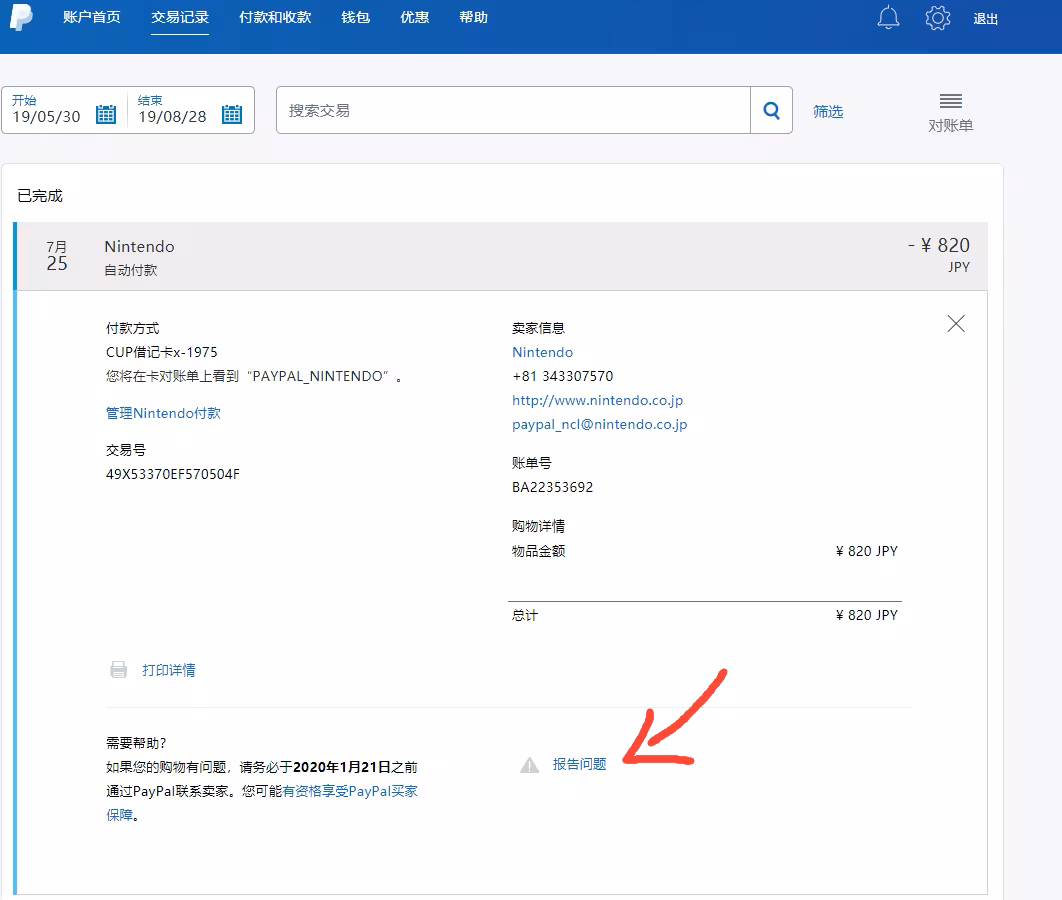The width and height of the screenshot is (1062, 900).
Task: Open the 优惠 navigation item
Action: point(415,17)
